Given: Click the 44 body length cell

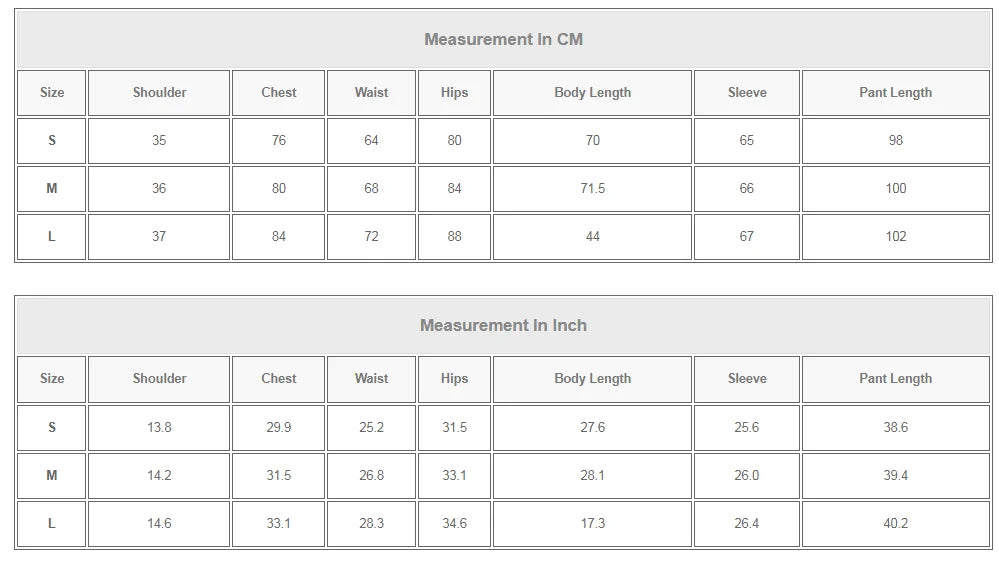Looking at the screenshot, I should coord(593,237).
